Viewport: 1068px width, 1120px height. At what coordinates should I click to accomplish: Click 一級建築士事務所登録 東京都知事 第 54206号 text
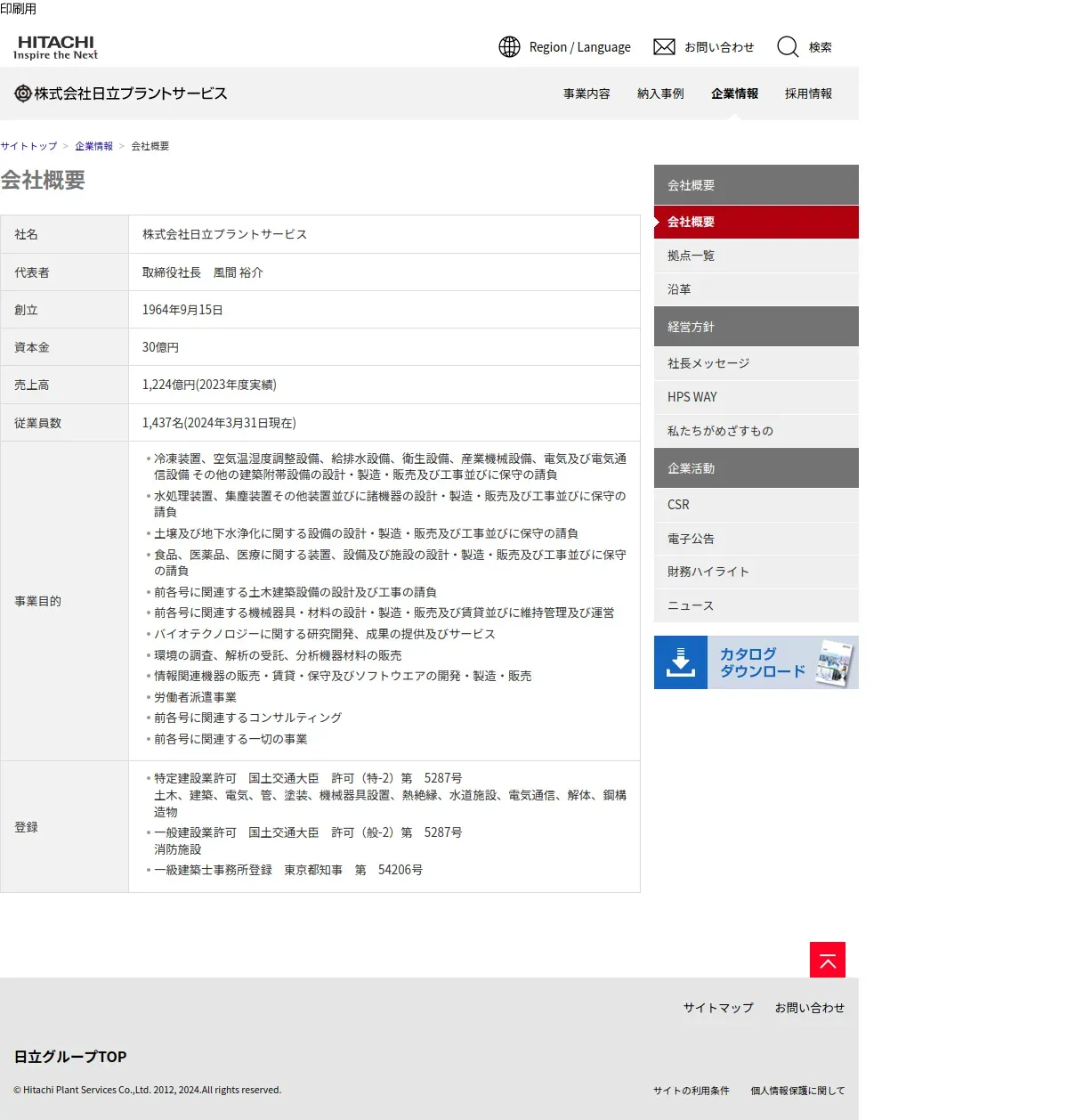click(x=288, y=870)
